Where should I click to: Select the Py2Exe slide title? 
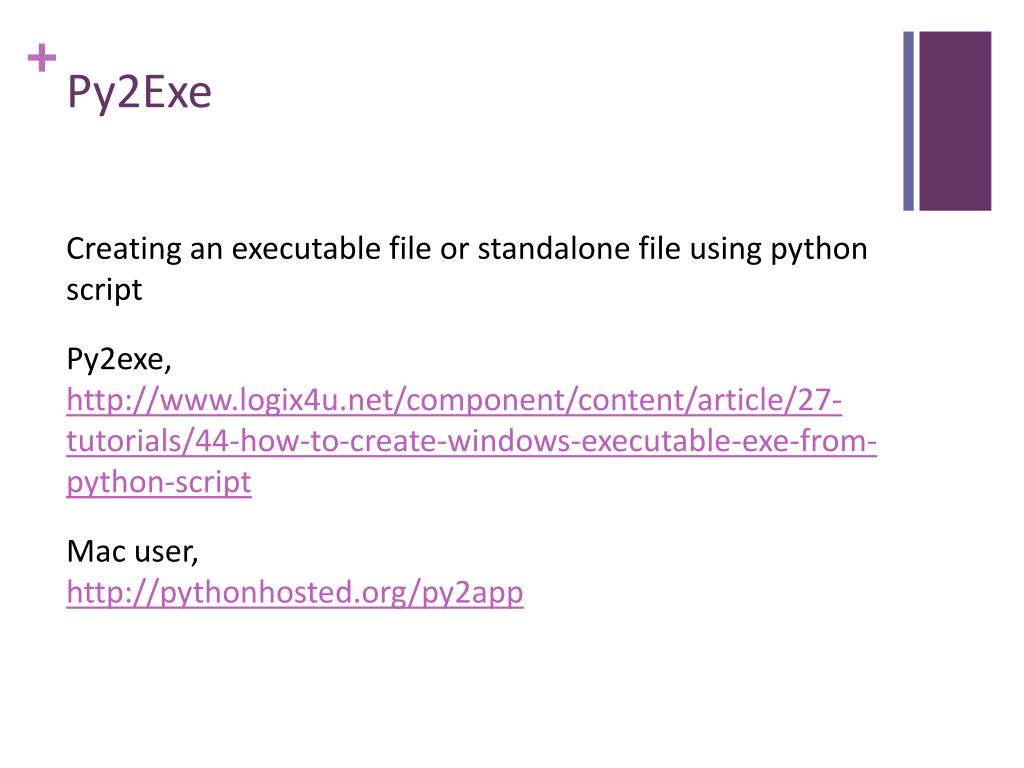tap(139, 93)
